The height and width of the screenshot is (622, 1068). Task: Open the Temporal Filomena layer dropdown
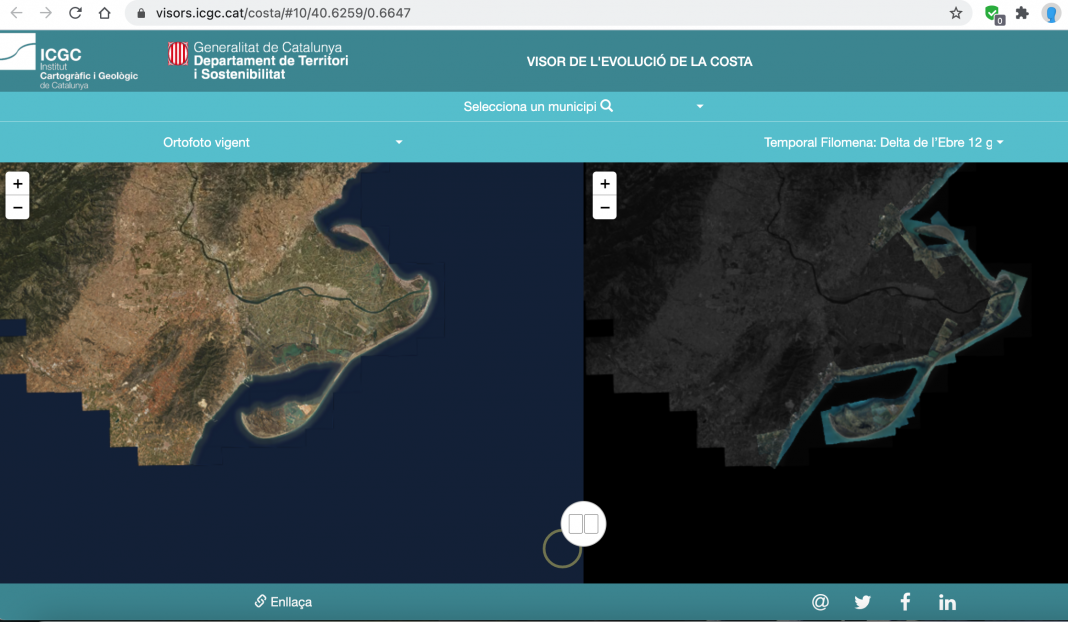(x=883, y=143)
